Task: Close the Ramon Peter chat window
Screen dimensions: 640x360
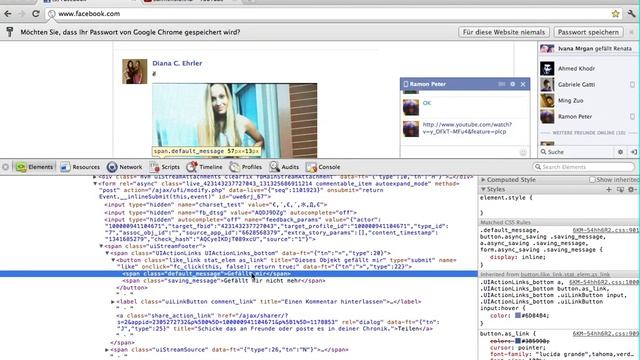Action: click(x=523, y=84)
